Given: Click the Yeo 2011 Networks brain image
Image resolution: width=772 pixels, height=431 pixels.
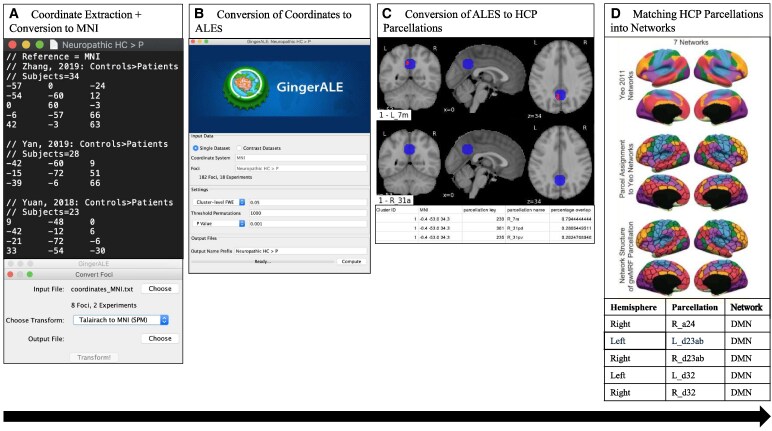Looking at the screenshot, I should coord(692,87).
